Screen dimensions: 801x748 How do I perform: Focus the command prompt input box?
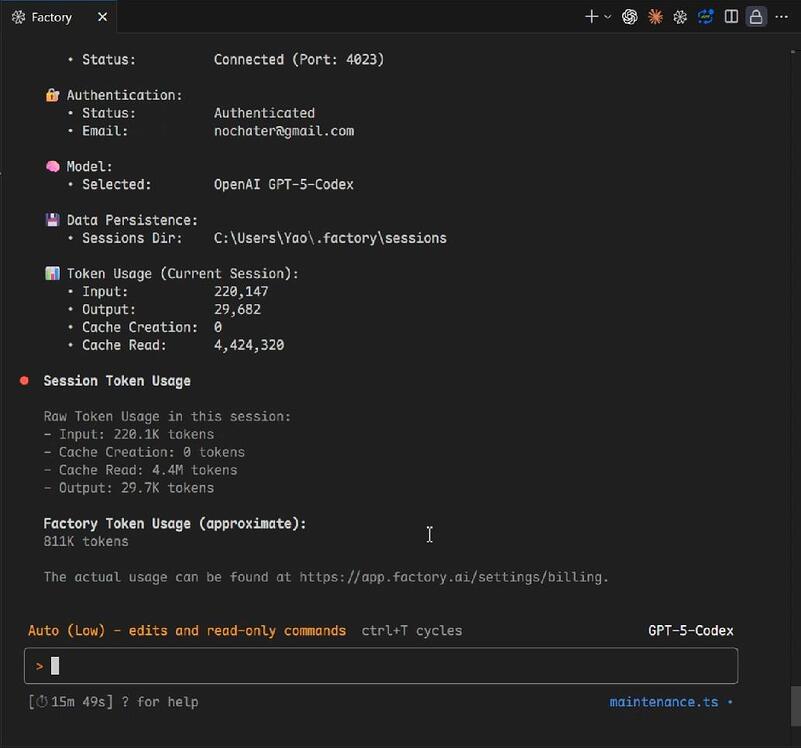(x=381, y=666)
